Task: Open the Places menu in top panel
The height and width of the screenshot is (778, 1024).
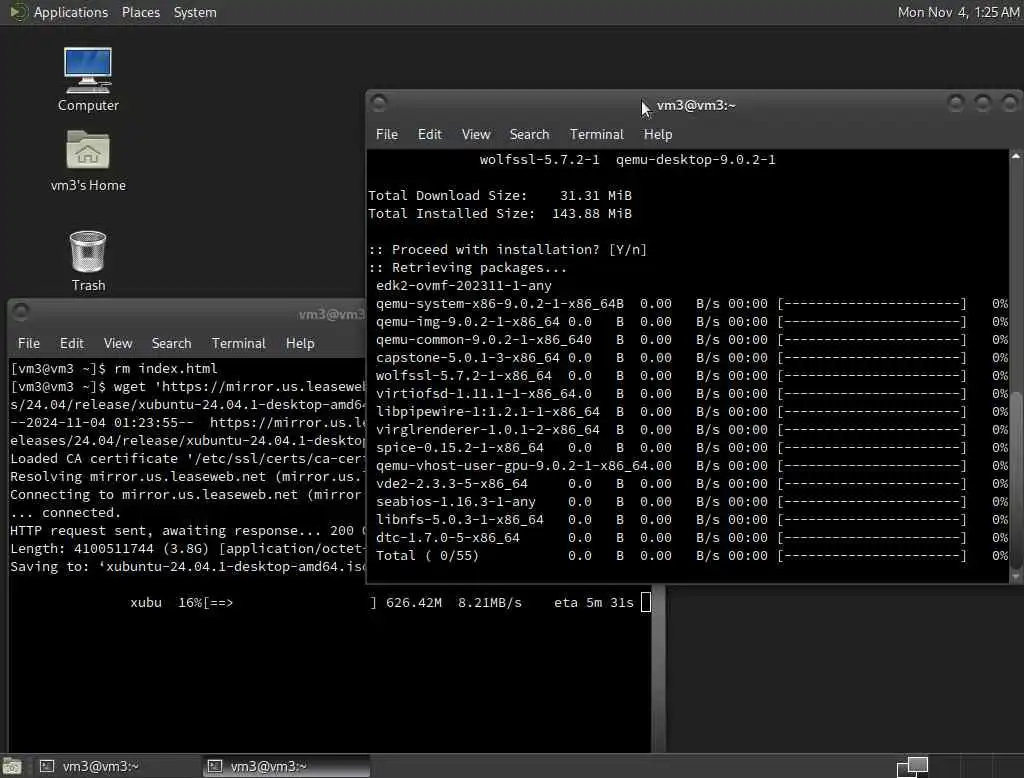Action: click(x=140, y=12)
